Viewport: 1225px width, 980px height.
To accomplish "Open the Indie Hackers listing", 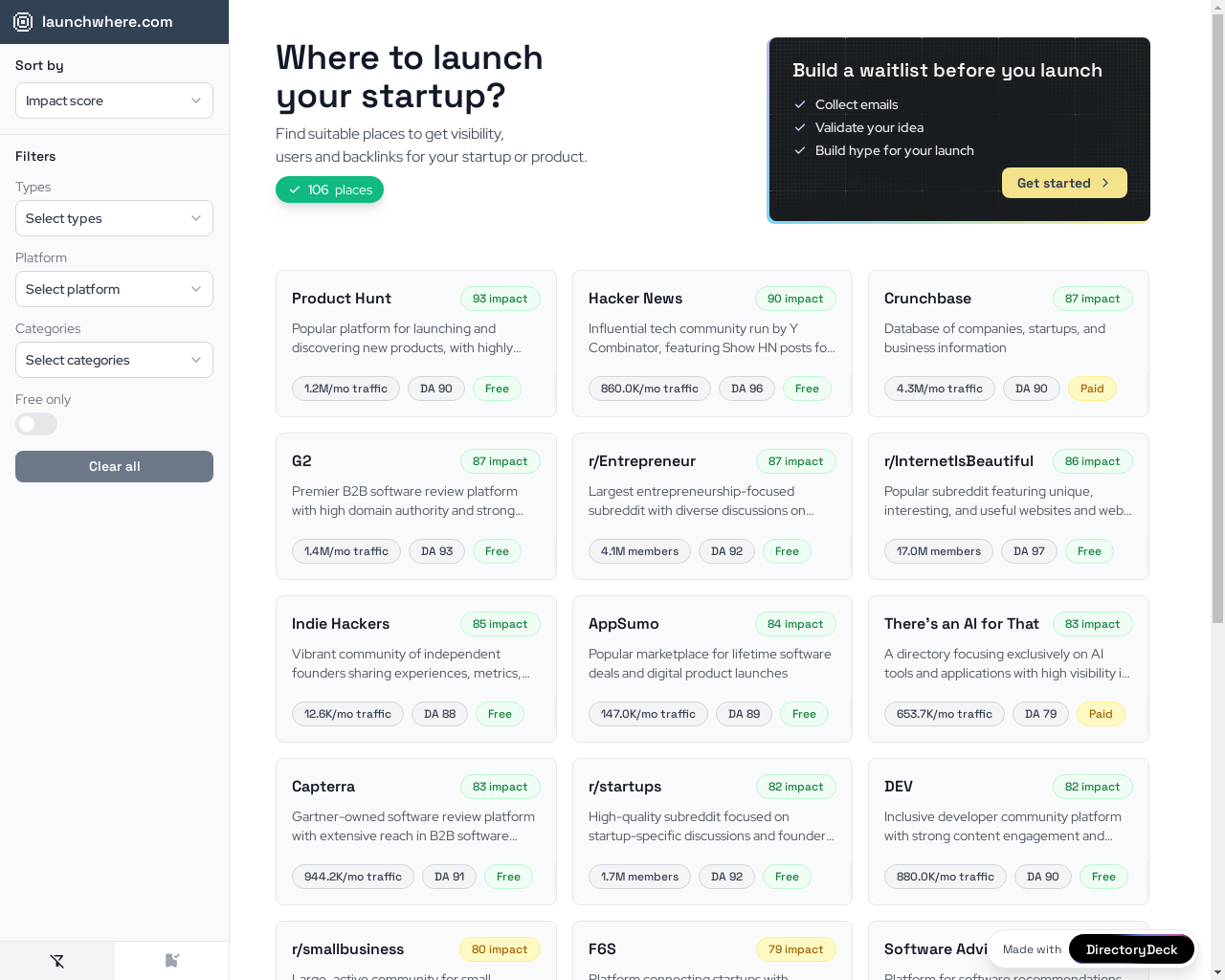I will 415,669.
